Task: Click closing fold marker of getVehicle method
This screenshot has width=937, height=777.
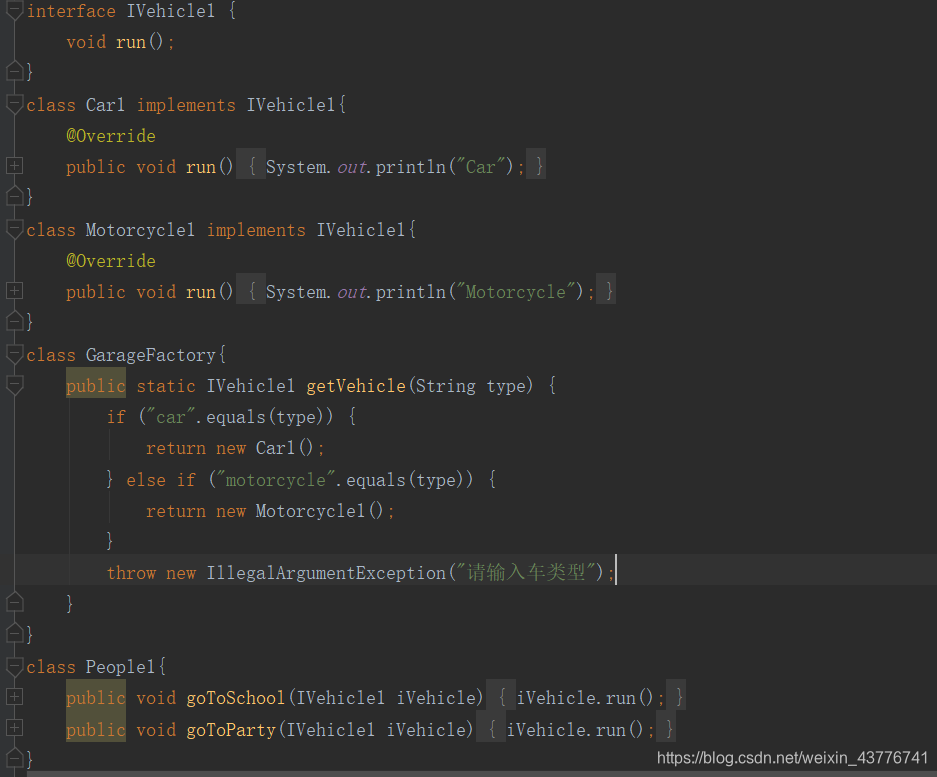Action: coord(14,602)
